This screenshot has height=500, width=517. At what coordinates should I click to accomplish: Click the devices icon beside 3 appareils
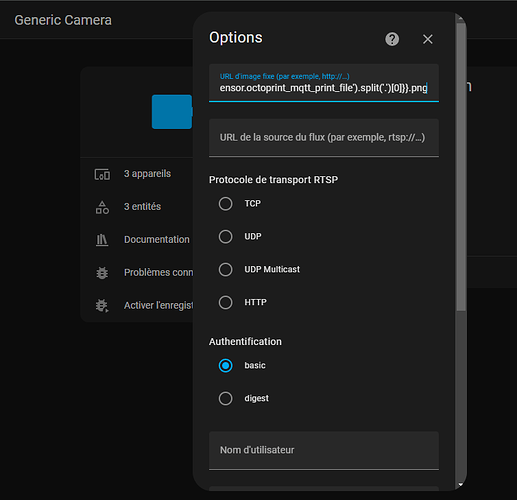(102, 174)
